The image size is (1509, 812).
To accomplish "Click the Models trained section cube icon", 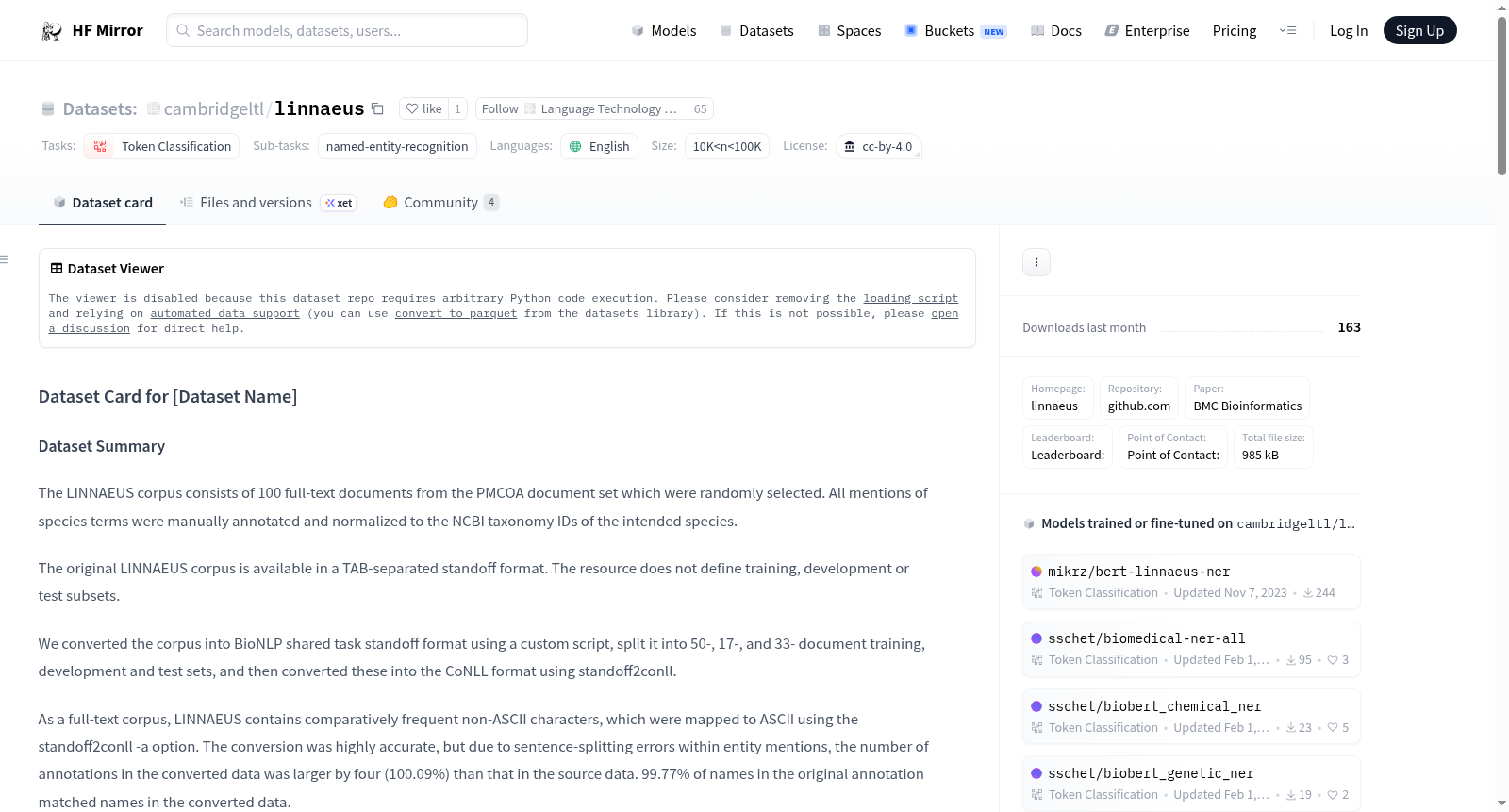I will pyautogui.click(x=1029, y=523).
